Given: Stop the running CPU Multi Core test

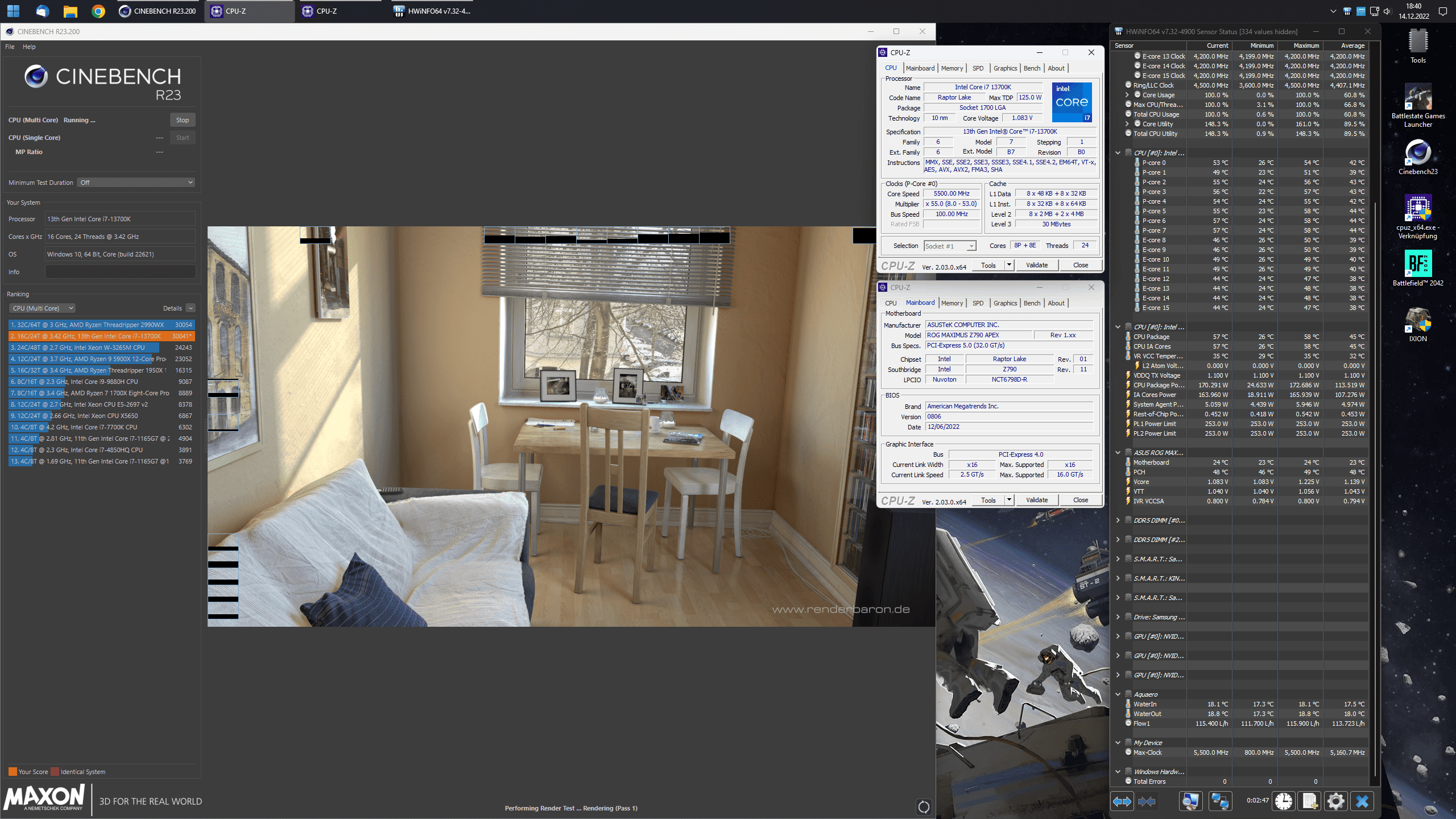Looking at the screenshot, I should pyautogui.click(x=183, y=120).
